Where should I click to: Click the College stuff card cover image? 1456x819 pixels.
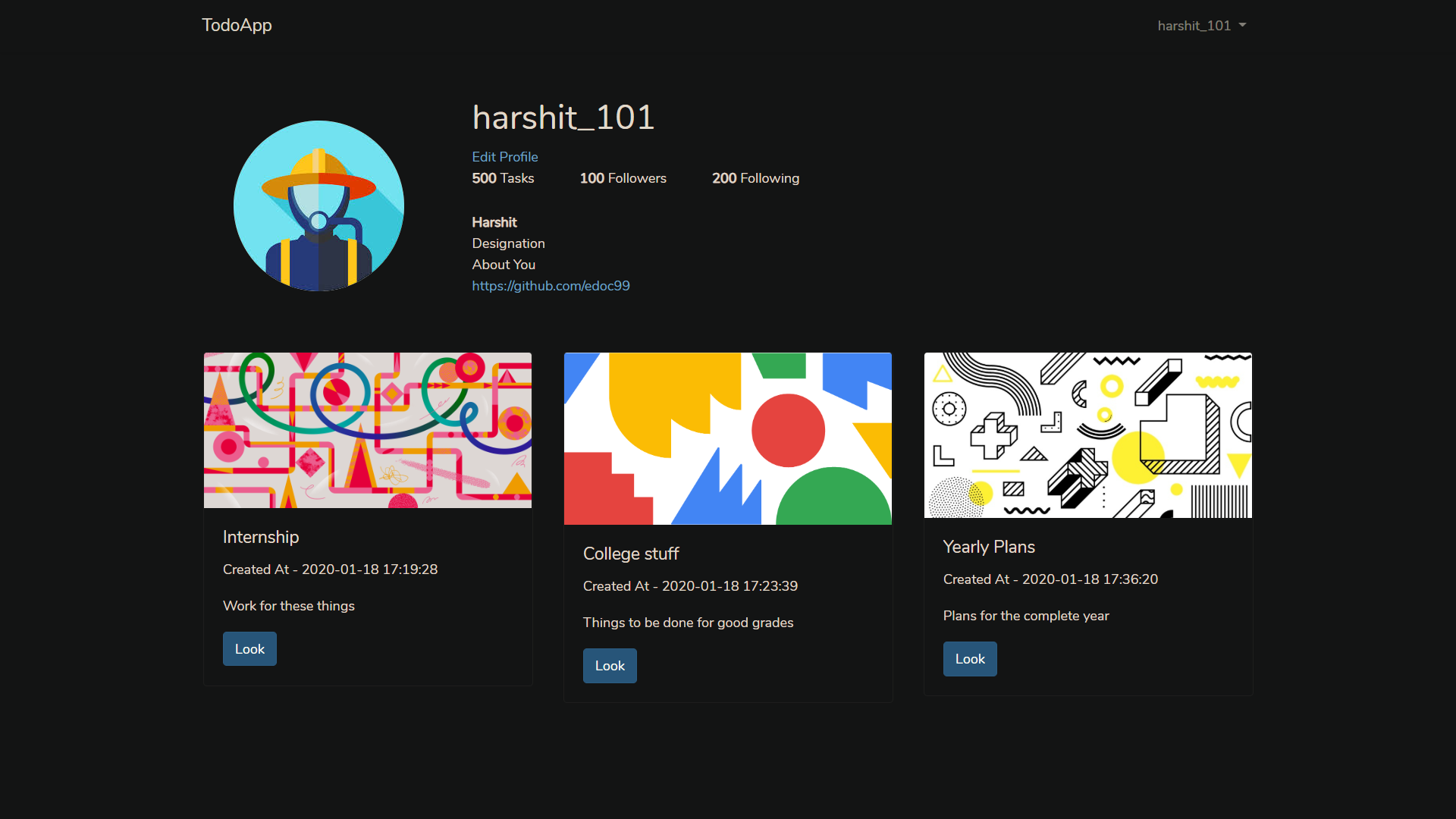728,438
